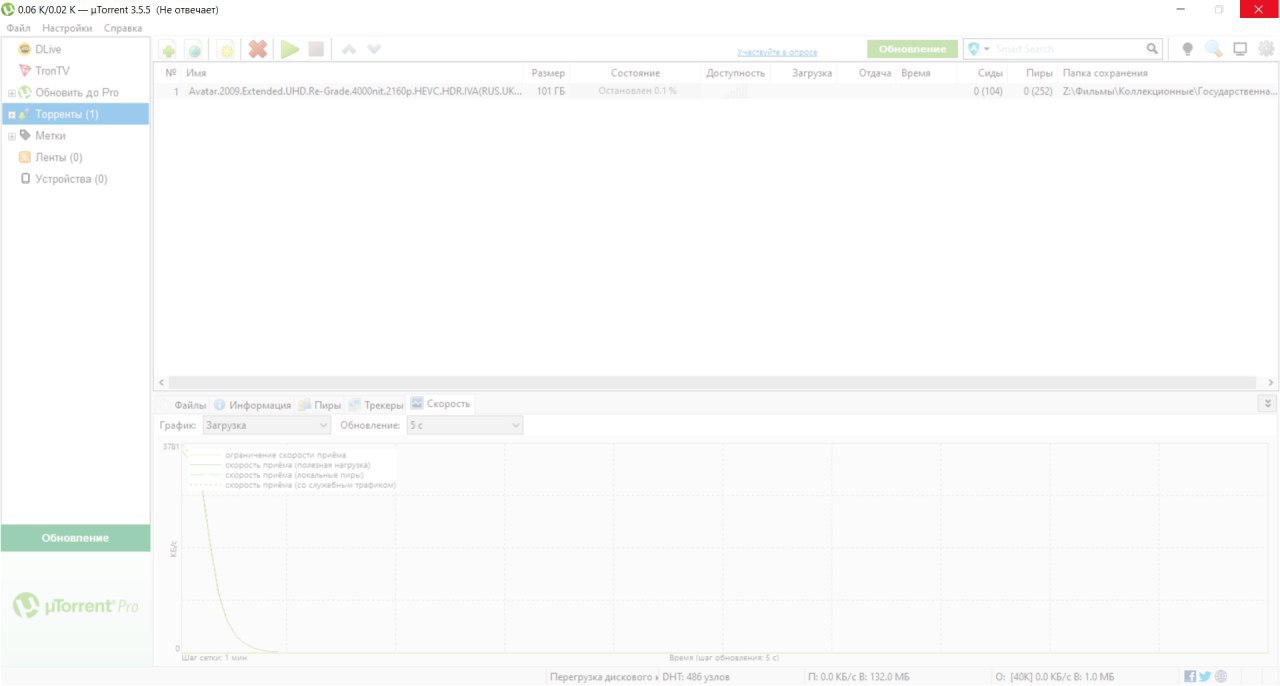Click the large magnifying glass toolbar icon
1280x686 pixels.
click(x=1213, y=49)
